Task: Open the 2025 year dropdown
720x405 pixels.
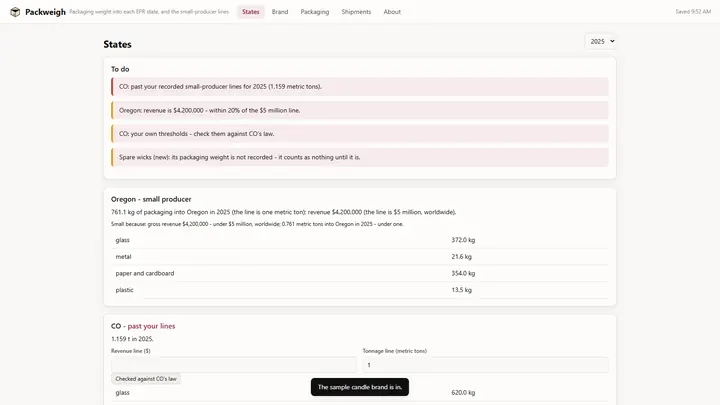Action: pyautogui.click(x=602, y=41)
